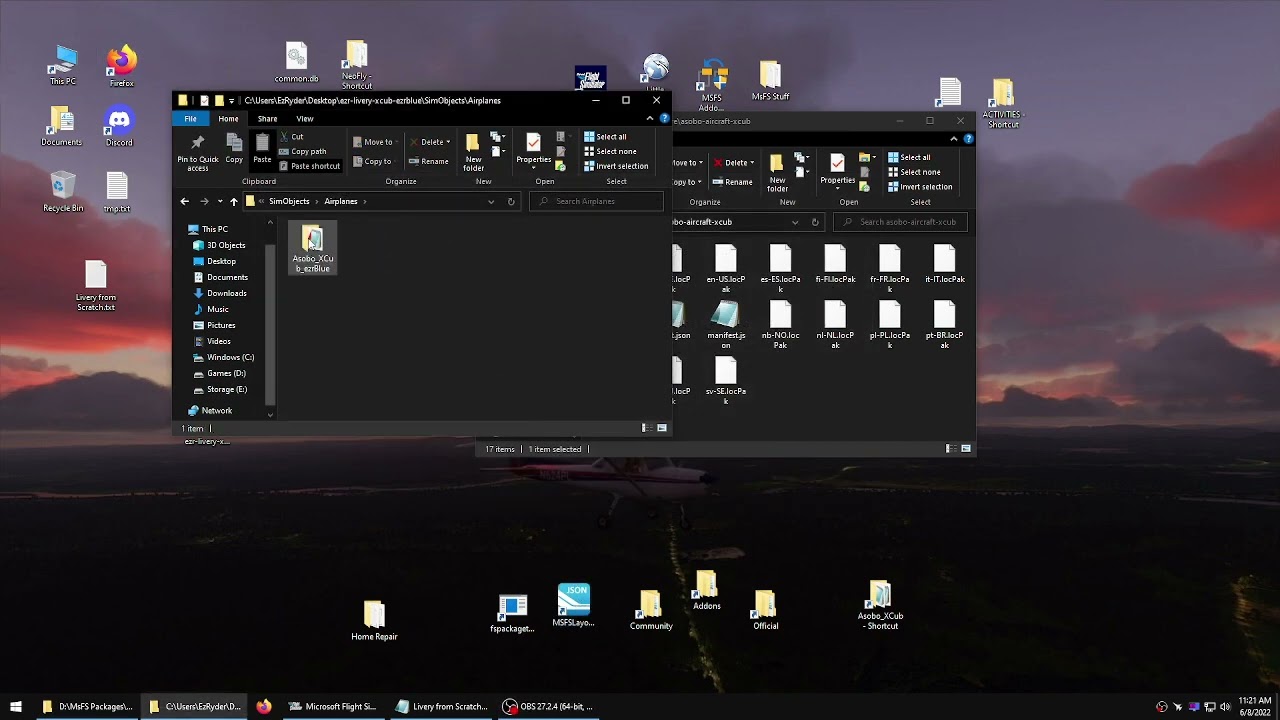The width and height of the screenshot is (1280, 720).
Task: Open Move to dropdown in Airplanes window
Action: (x=374, y=142)
